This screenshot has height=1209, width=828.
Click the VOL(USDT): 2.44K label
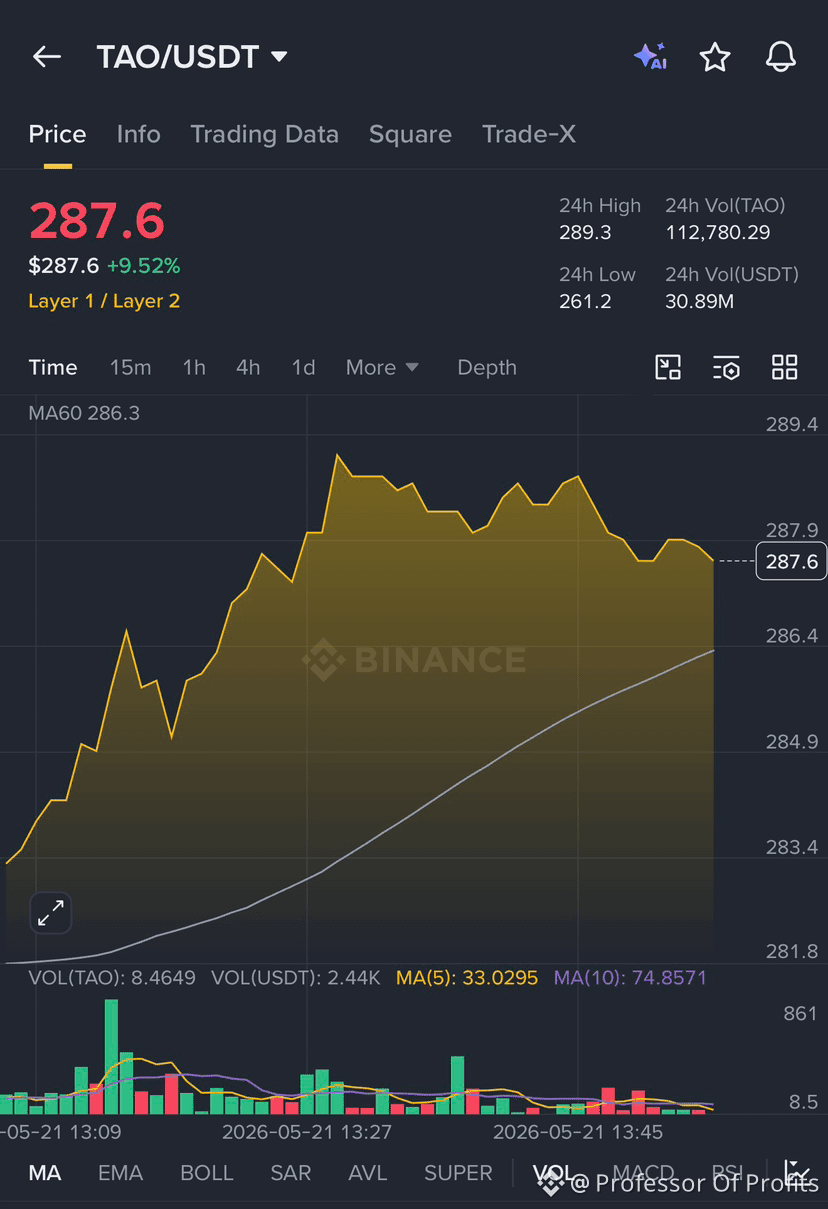pyautogui.click(x=296, y=977)
